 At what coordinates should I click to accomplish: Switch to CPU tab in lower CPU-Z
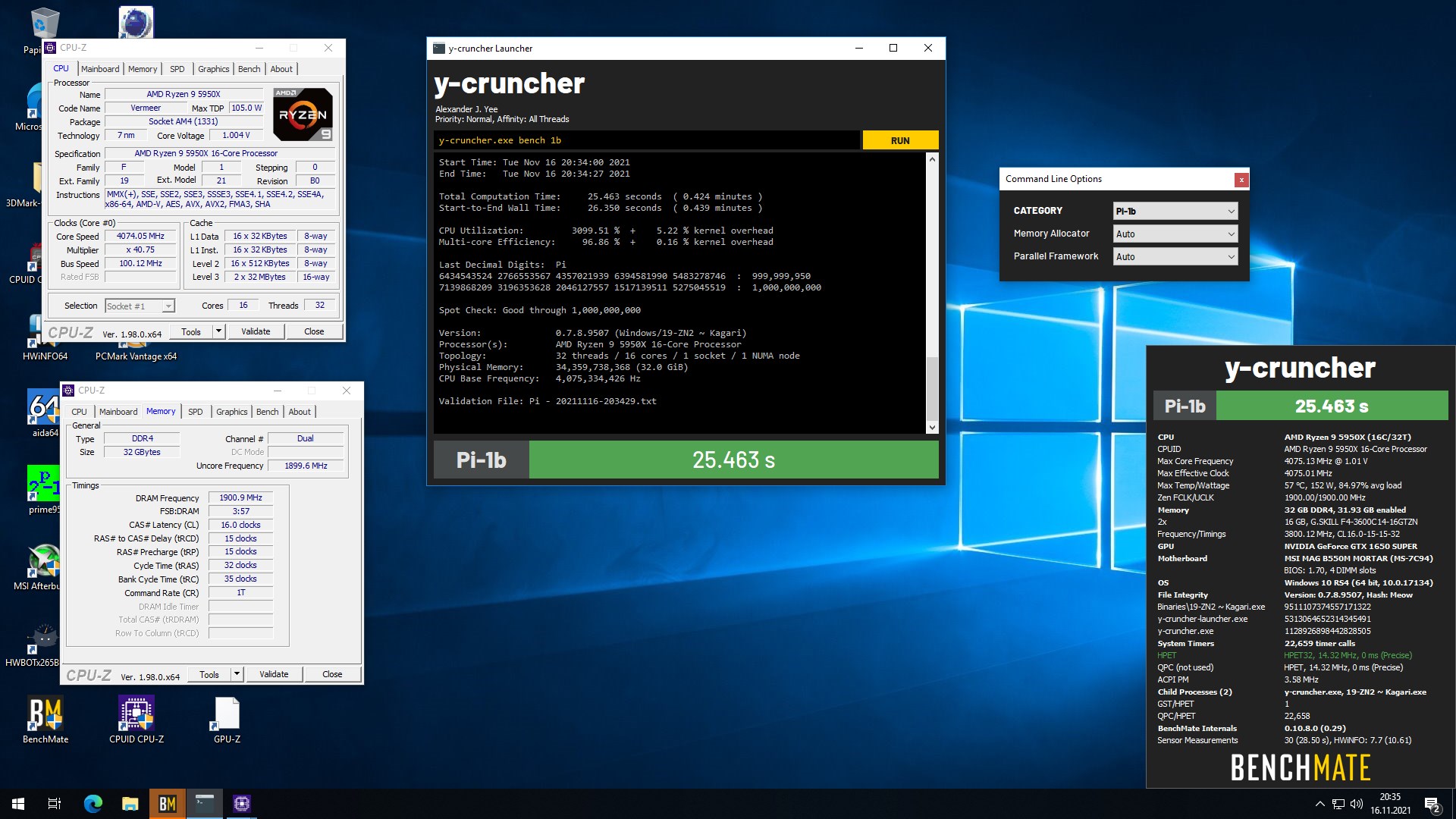(79, 412)
